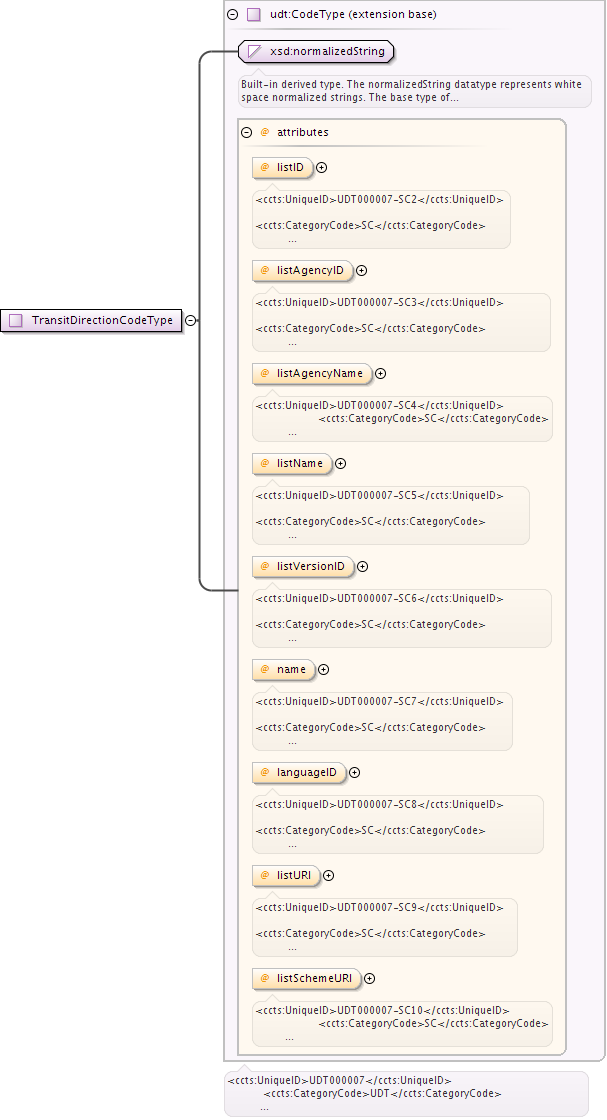Collapse the attributes group

point(246,132)
